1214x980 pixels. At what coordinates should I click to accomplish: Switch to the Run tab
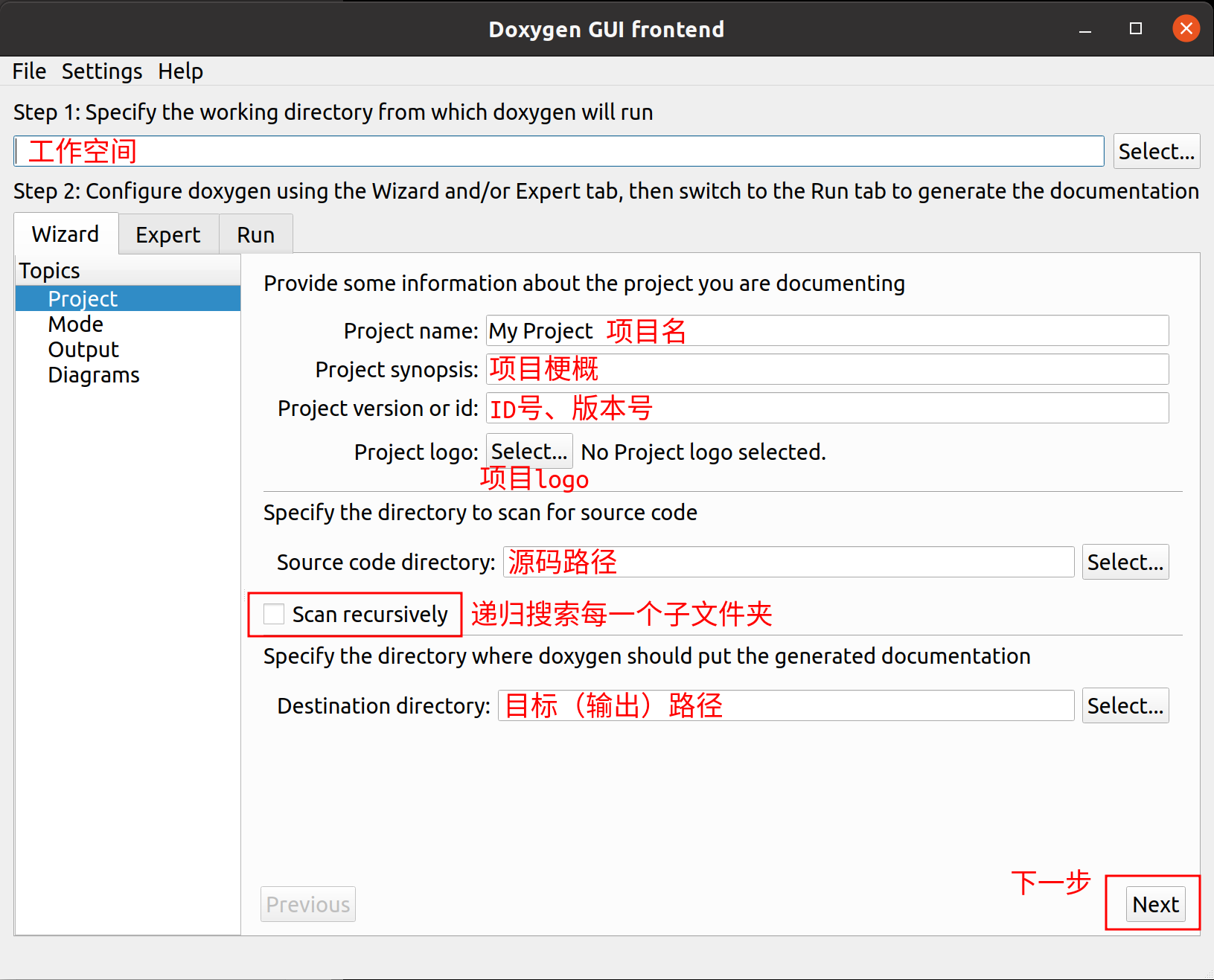click(x=255, y=234)
